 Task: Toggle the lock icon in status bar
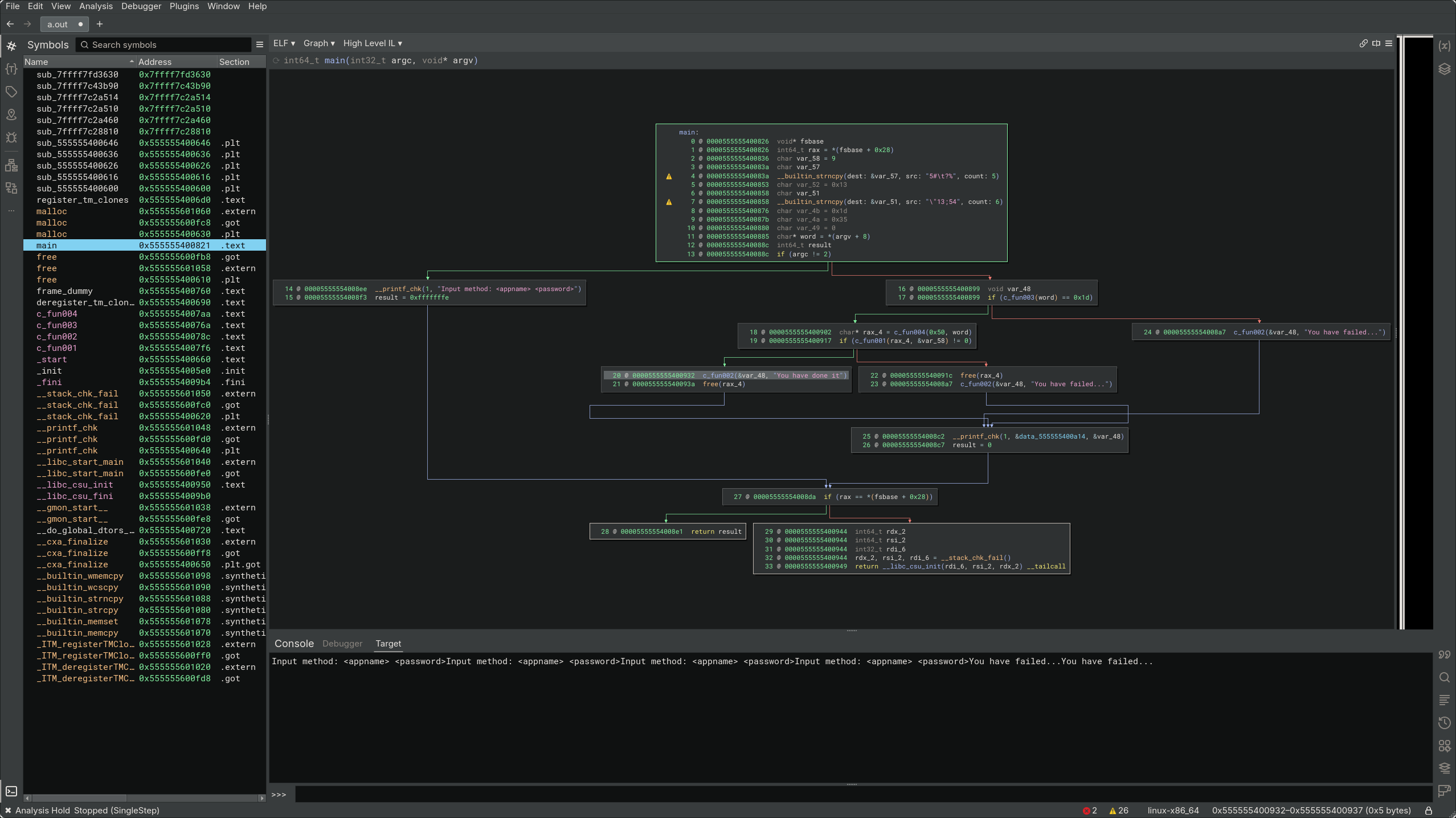pos(1428,810)
